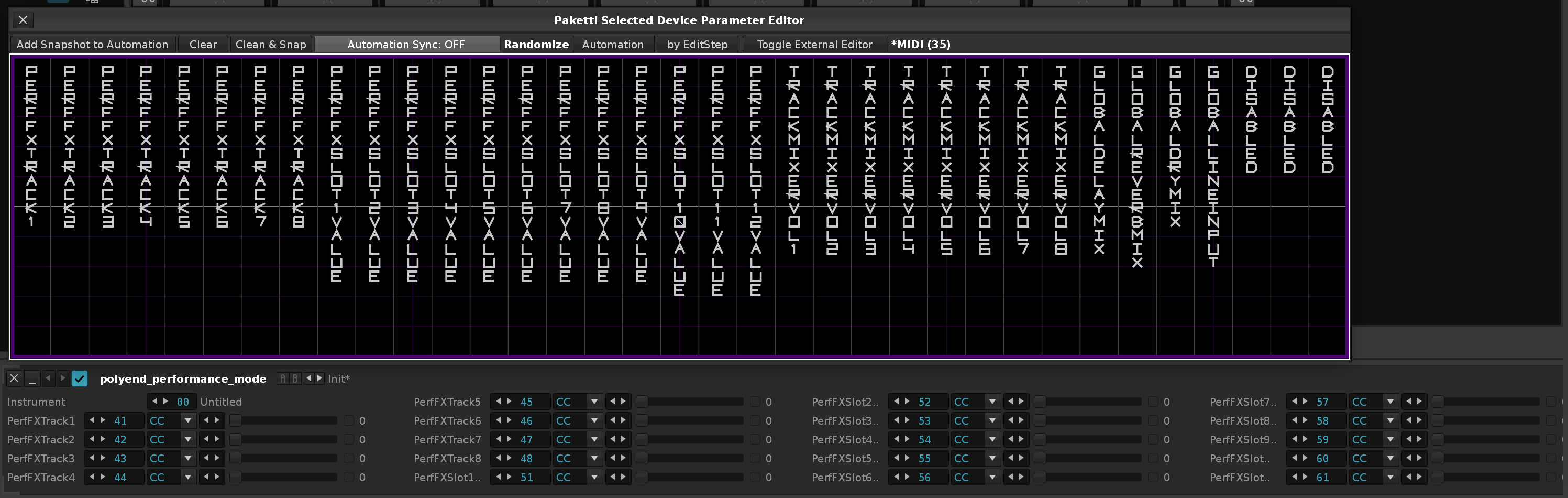Open the CC type dropdown for PerfFXTrack2
This screenshot has width=1568, height=498.
pos(188,439)
